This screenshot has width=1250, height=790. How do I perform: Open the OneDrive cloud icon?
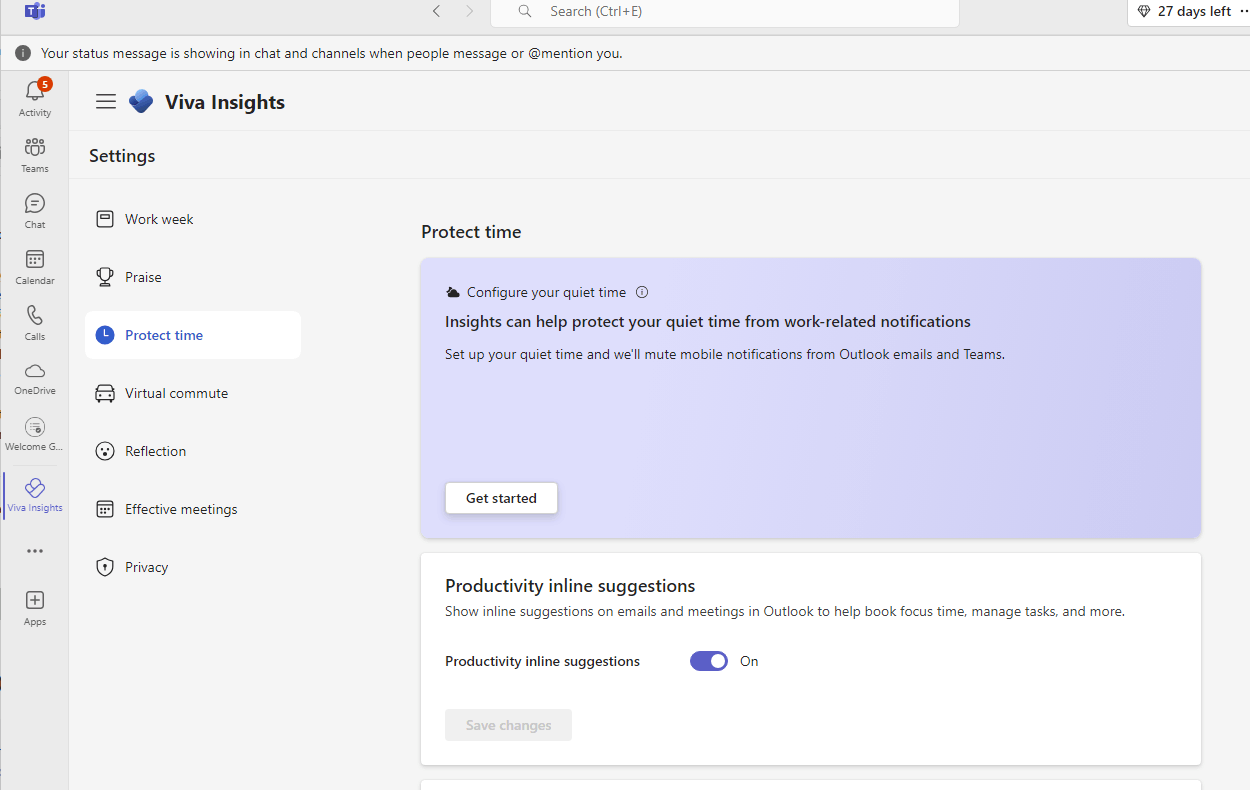(35, 372)
